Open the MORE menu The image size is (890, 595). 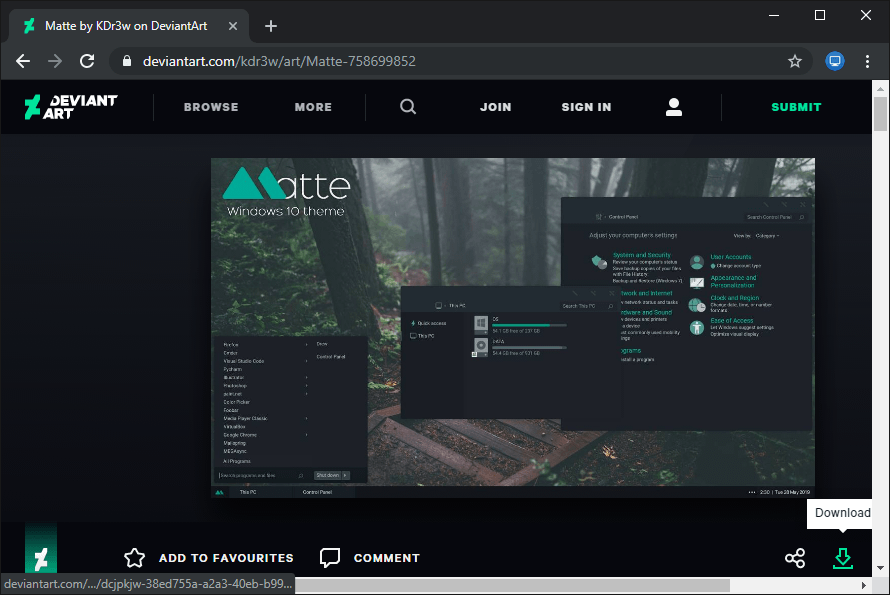(313, 107)
